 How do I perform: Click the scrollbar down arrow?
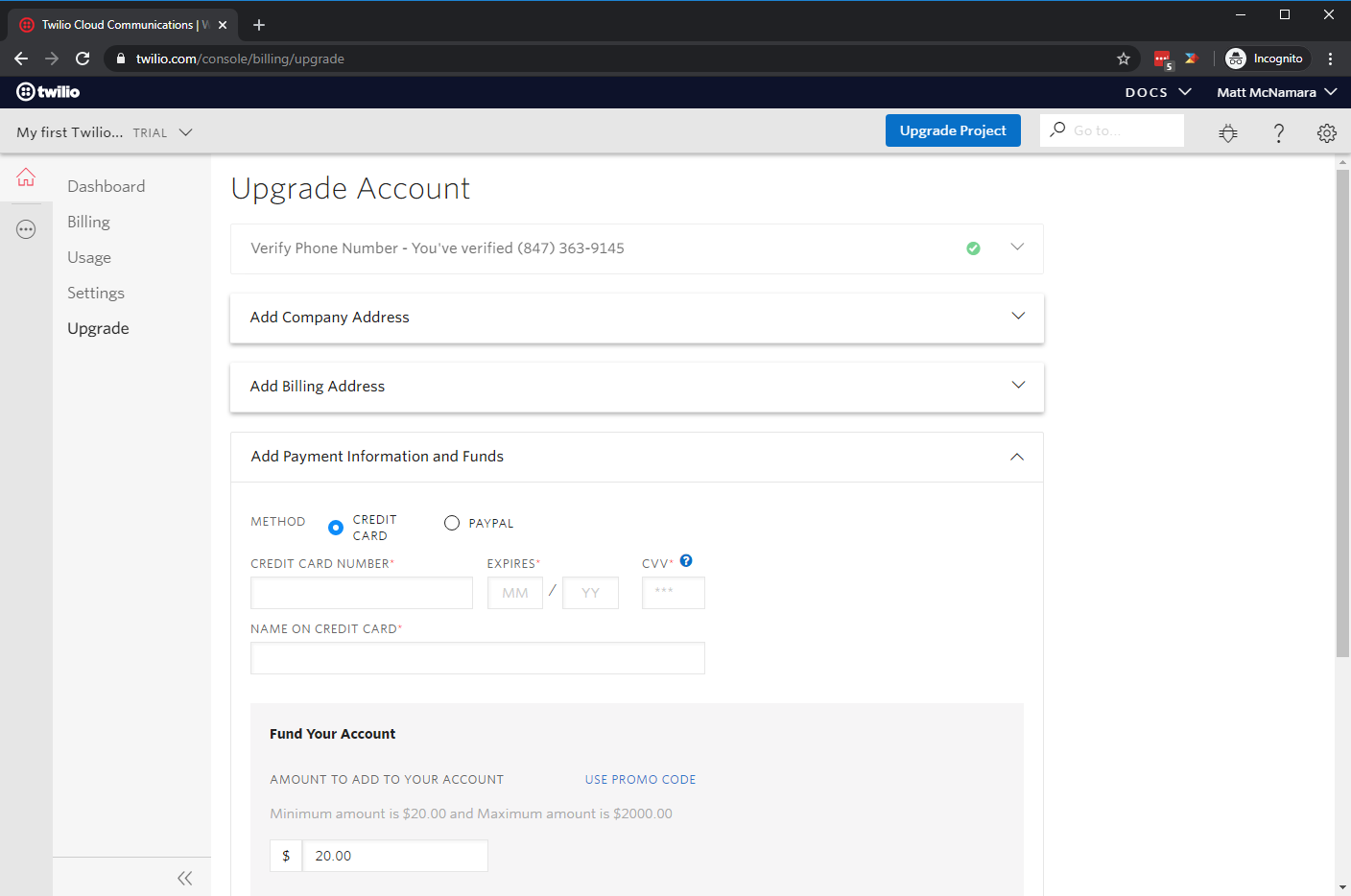pos(1342,888)
